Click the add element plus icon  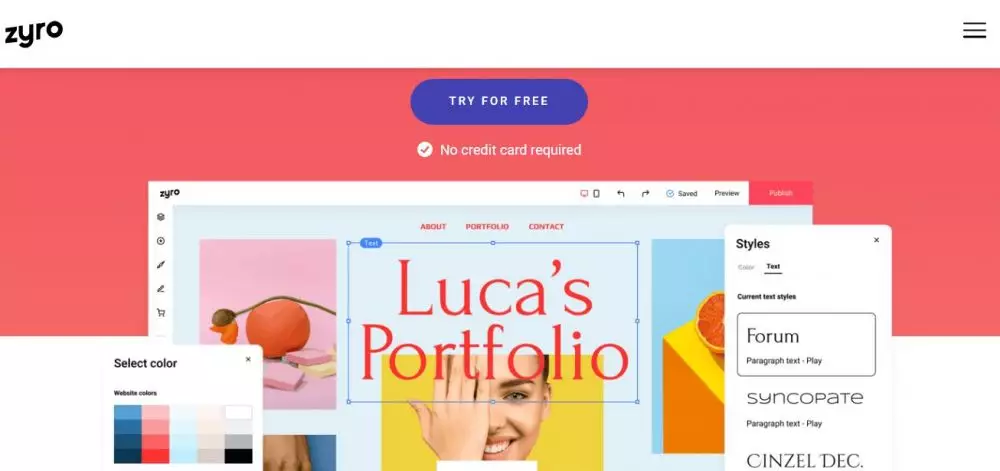click(161, 241)
